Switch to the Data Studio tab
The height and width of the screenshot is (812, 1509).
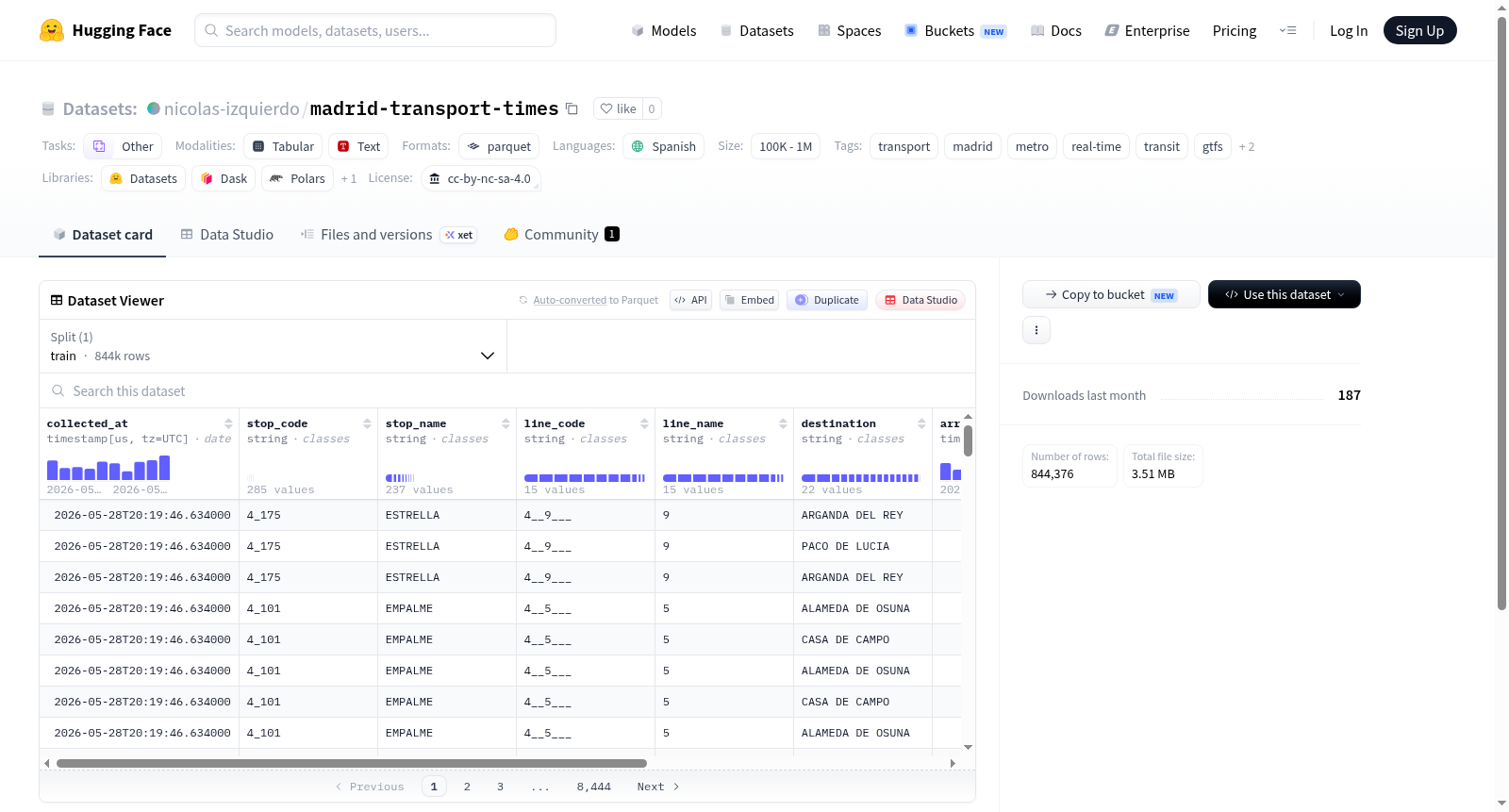tap(227, 235)
